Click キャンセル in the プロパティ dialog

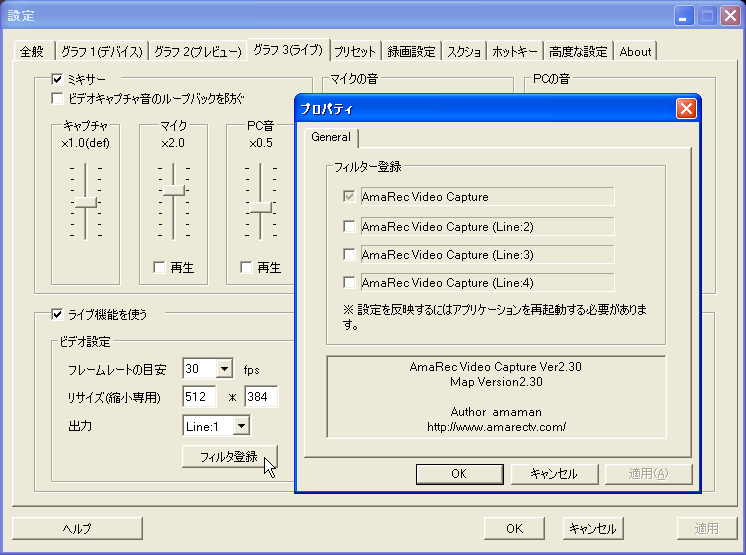point(554,474)
